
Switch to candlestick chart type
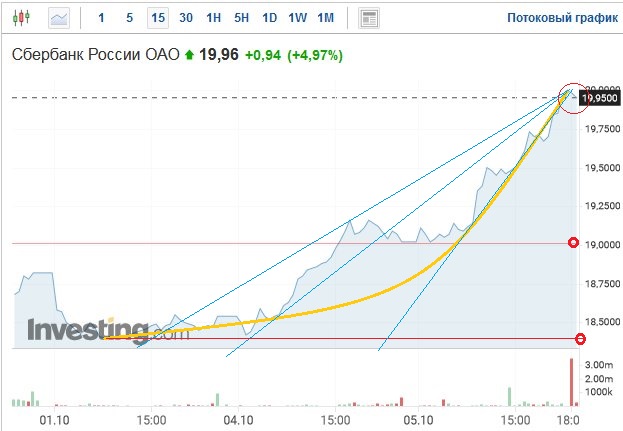21,18
